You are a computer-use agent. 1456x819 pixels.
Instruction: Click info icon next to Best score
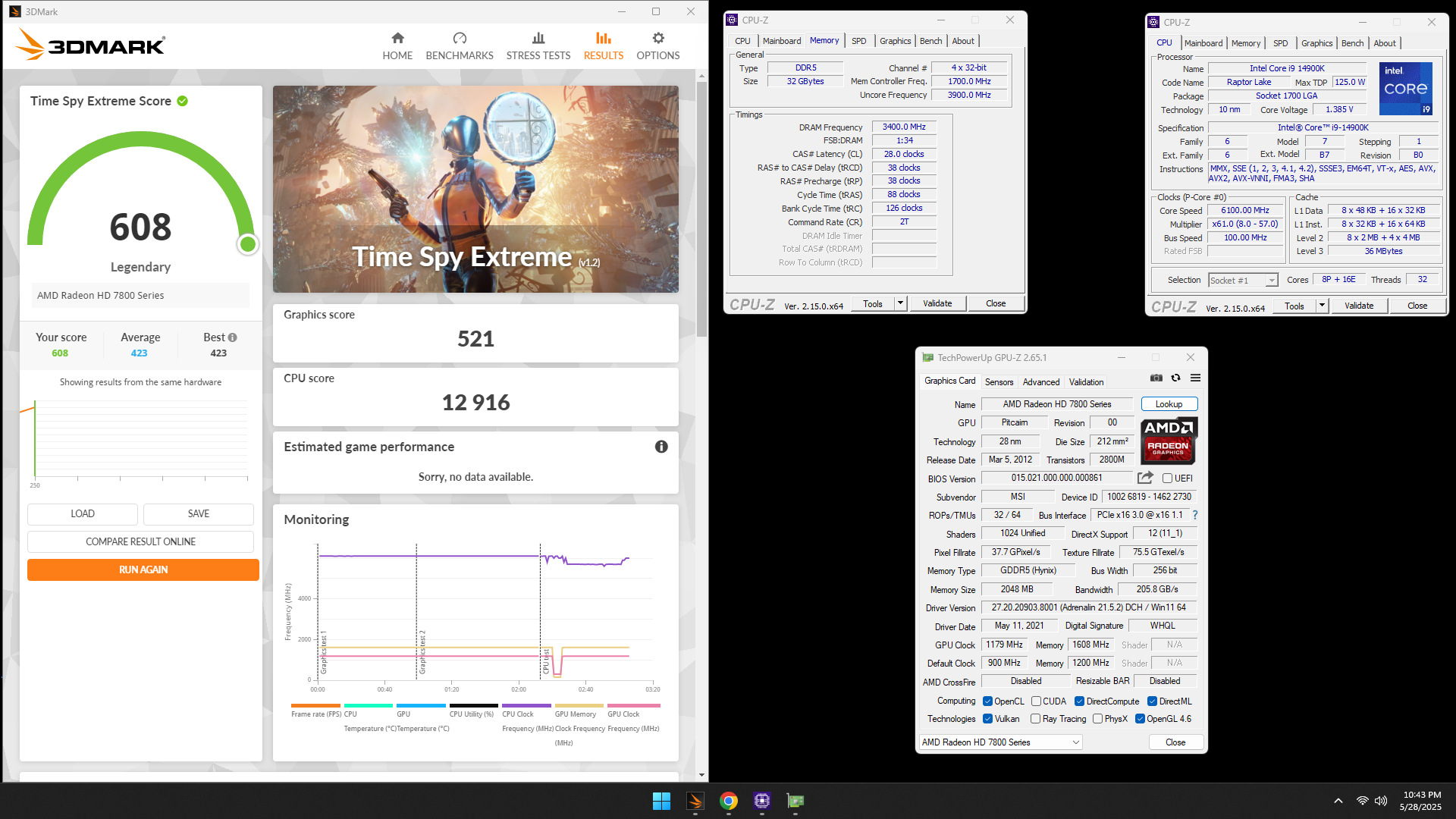coord(233,337)
